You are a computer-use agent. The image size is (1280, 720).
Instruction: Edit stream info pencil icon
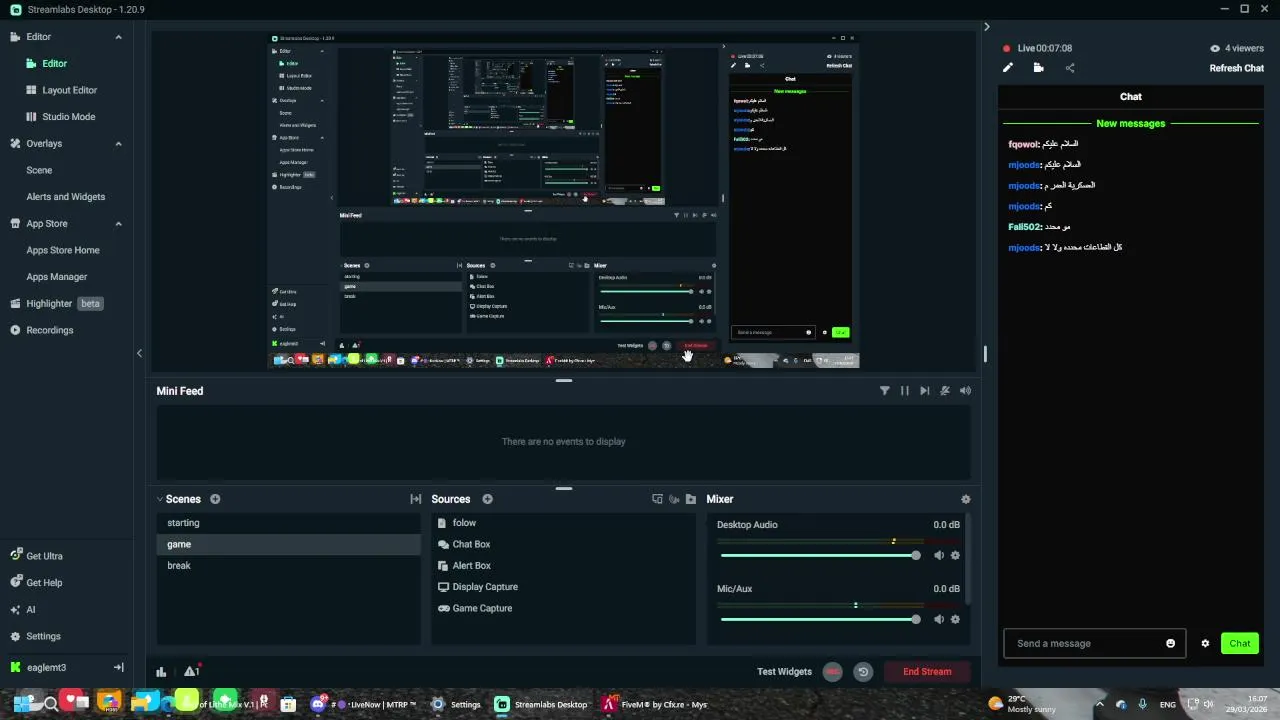pos(1008,68)
